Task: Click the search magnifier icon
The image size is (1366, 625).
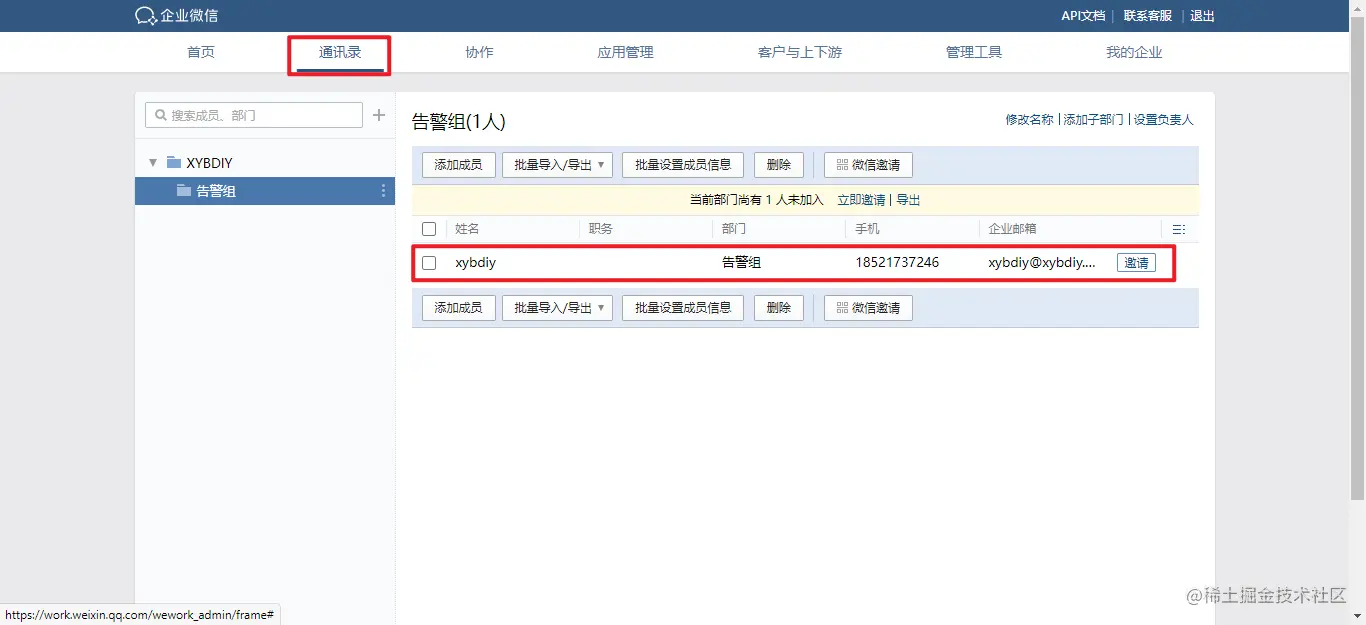Action: tap(160, 115)
